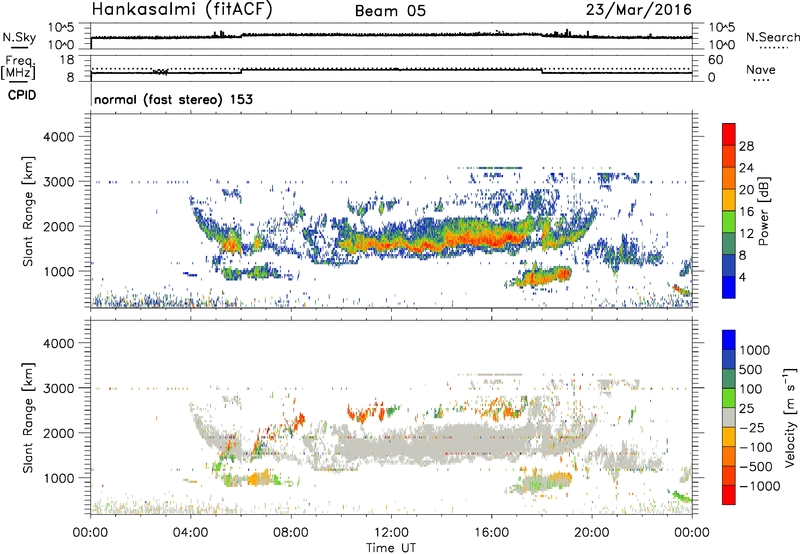The height and width of the screenshot is (554, 800).
Task: Select the "N.Sky" legend label
Action: [19, 37]
